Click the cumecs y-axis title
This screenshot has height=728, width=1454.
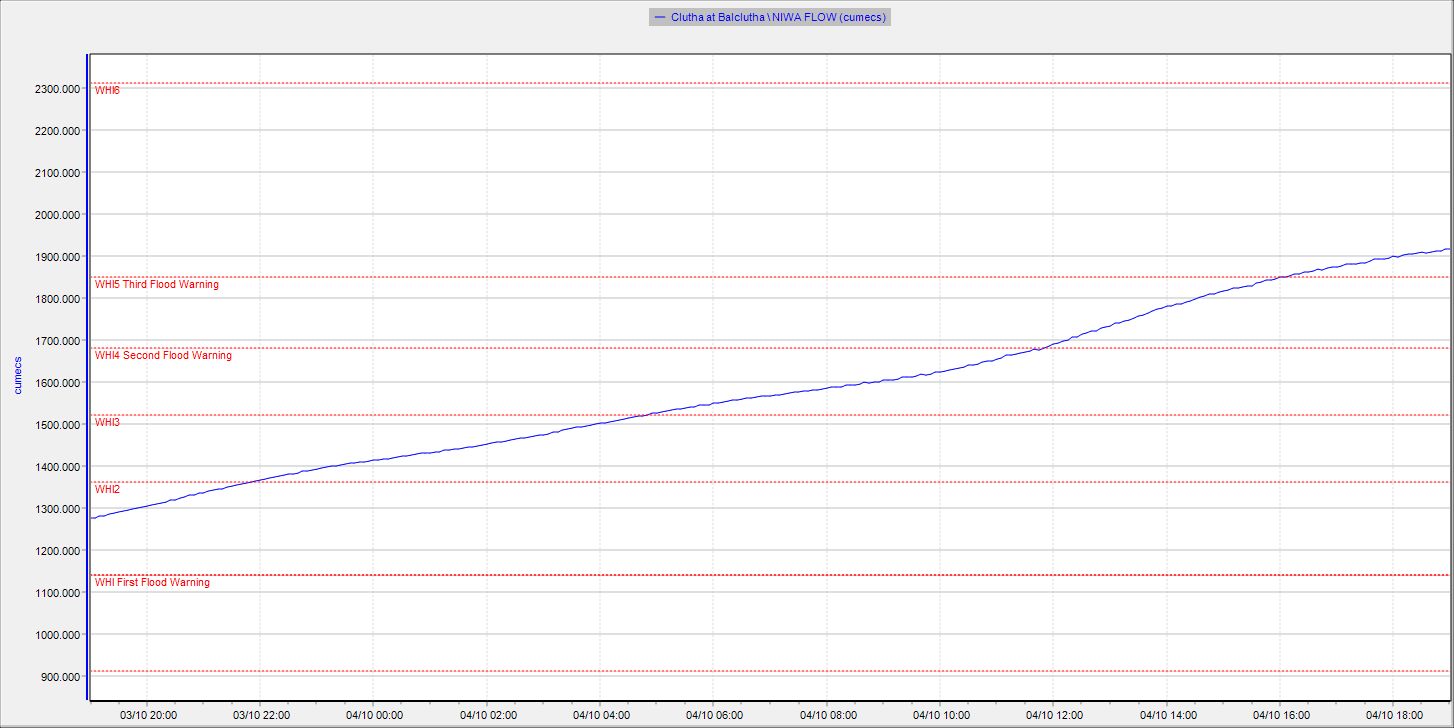pyautogui.click(x=18, y=374)
